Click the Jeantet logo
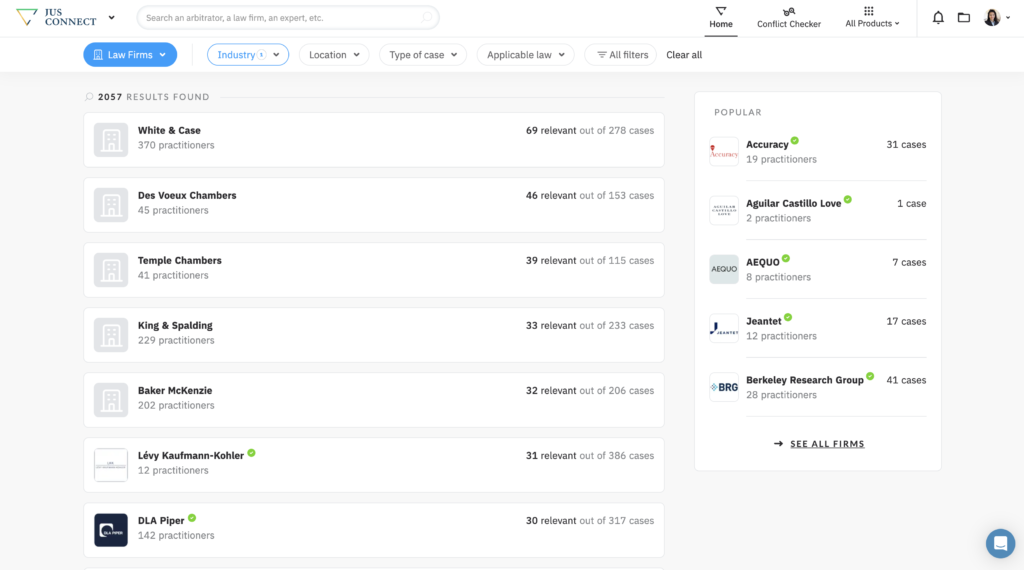1024x570 pixels. pos(724,328)
